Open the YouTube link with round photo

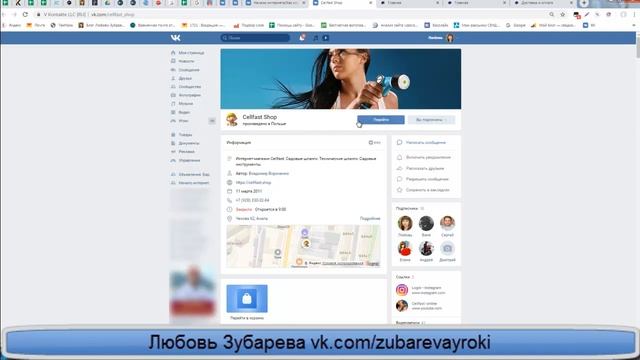(x=402, y=305)
